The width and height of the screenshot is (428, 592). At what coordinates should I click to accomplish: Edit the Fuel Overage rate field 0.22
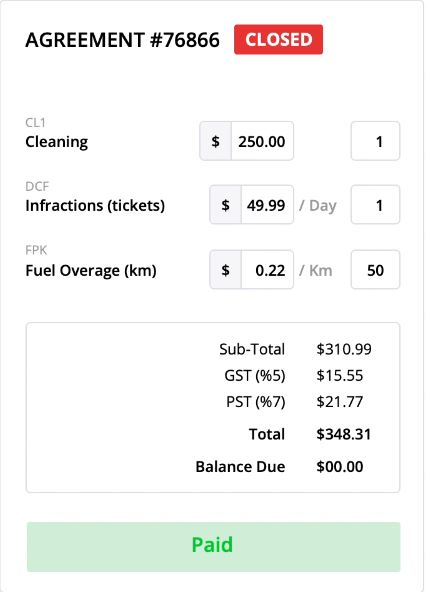pyautogui.click(x=267, y=270)
